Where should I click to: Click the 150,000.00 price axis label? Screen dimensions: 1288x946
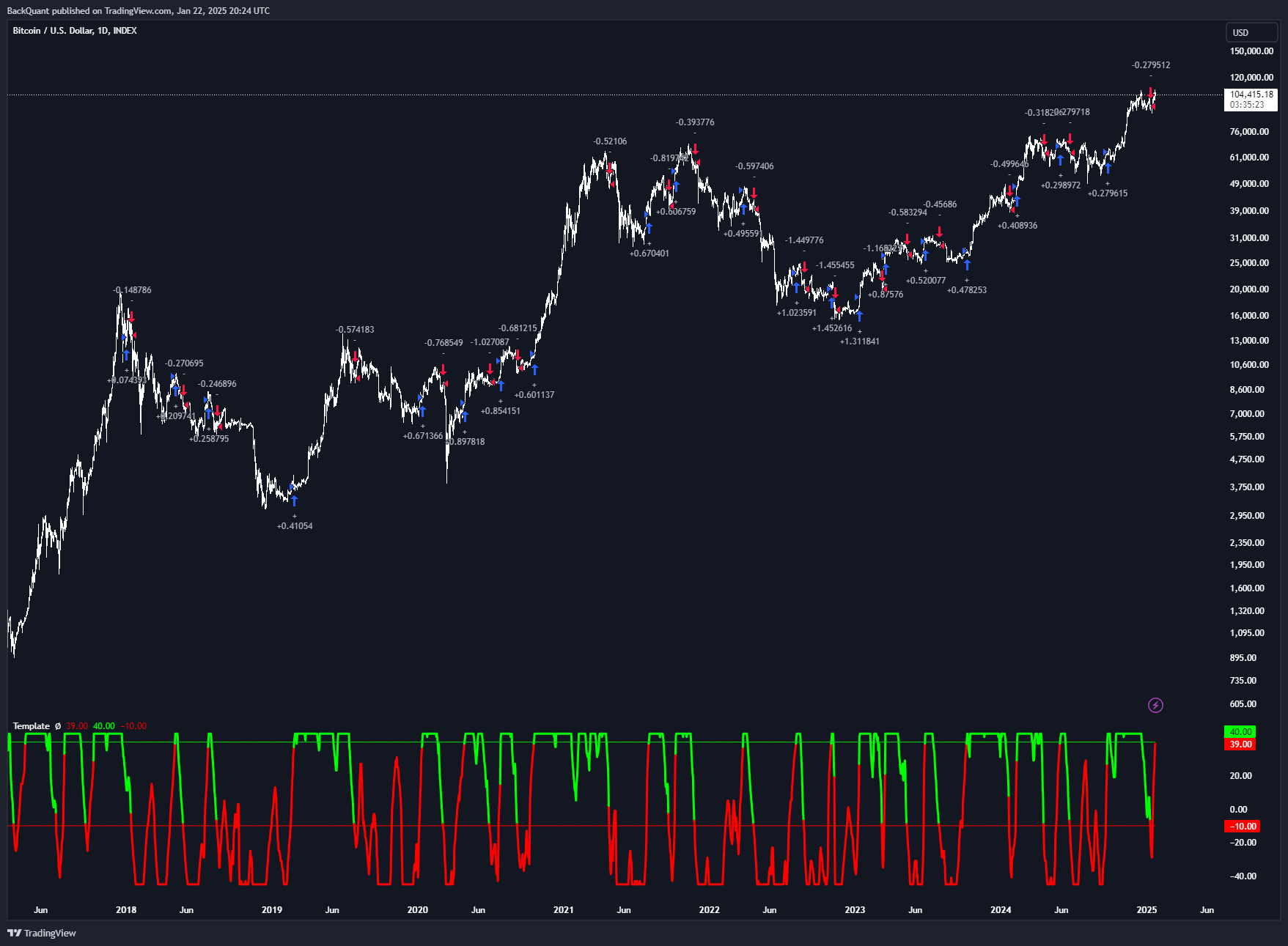[x=1251, y=51]
